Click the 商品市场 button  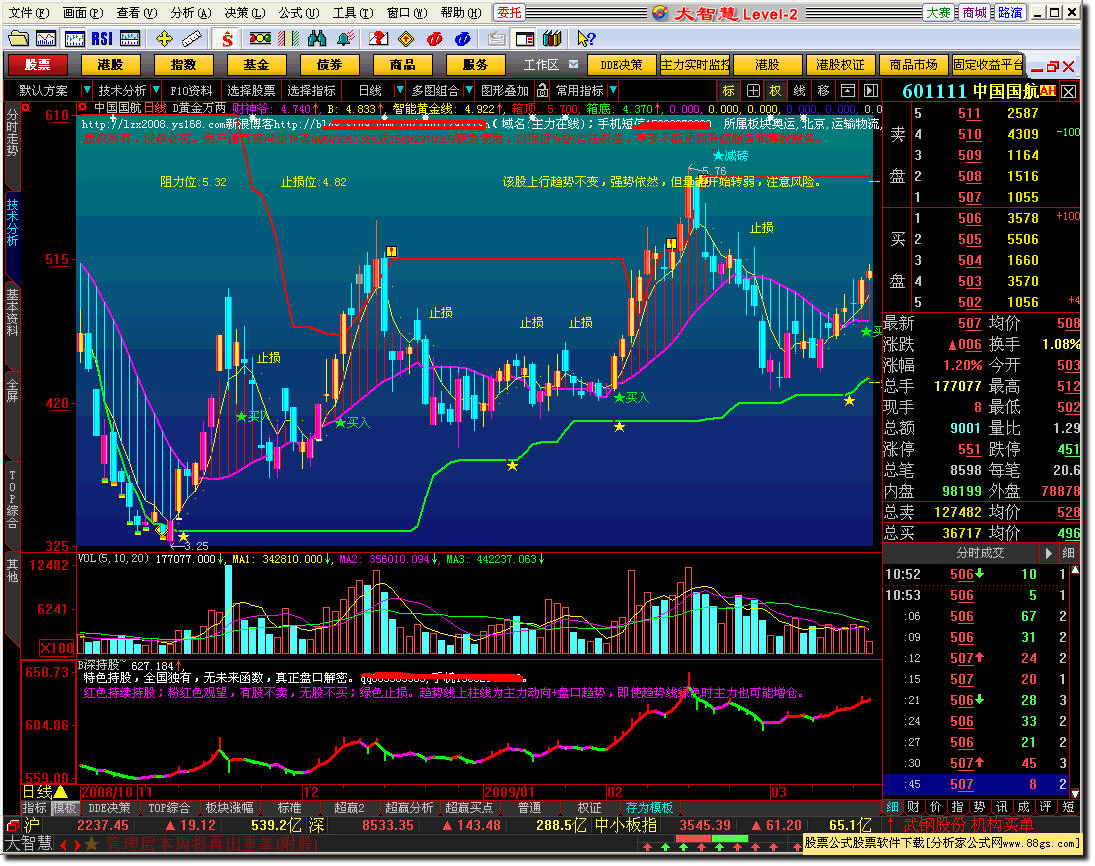pyautogui.click(x=913, y=65)
